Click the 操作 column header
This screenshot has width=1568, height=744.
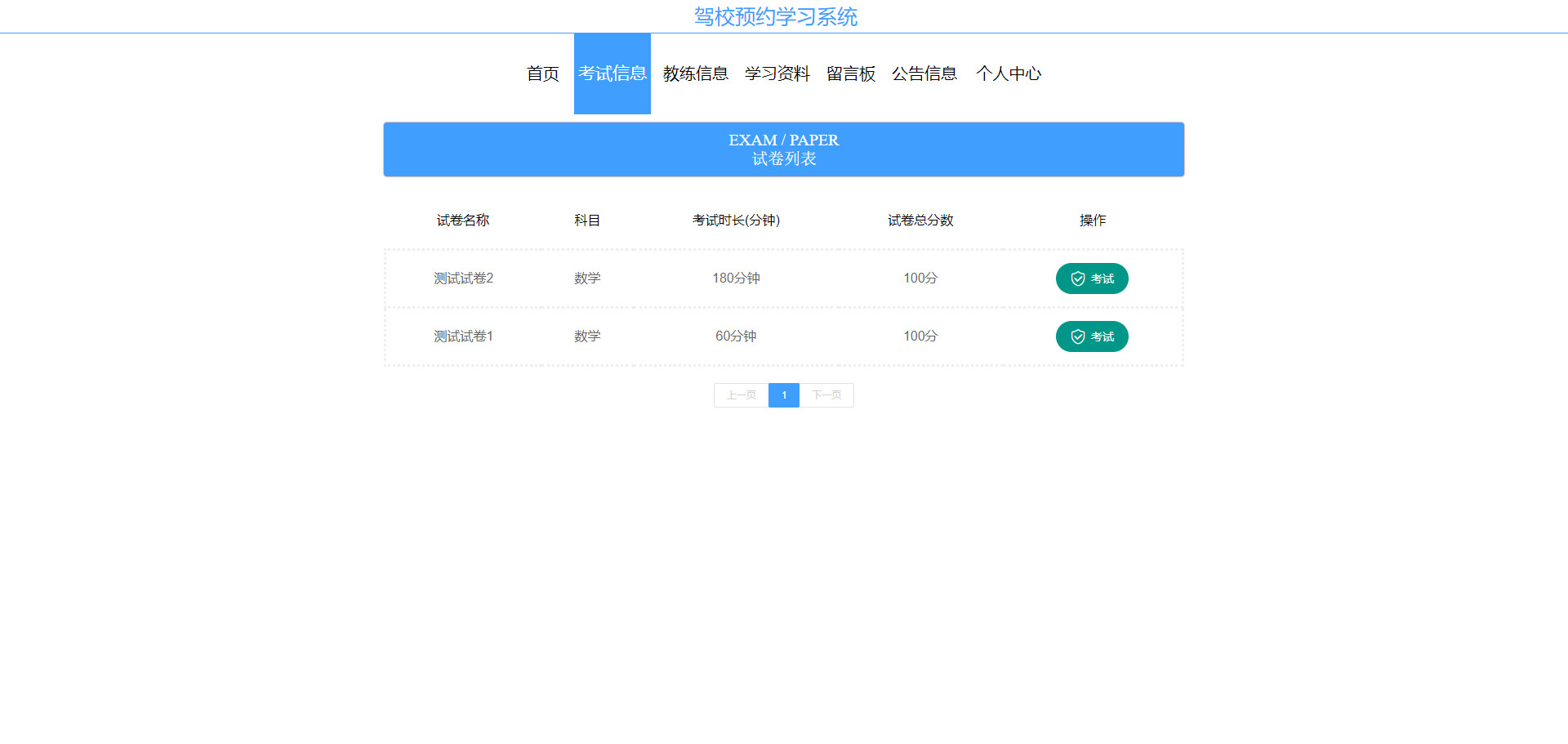tap(1093, 221)
